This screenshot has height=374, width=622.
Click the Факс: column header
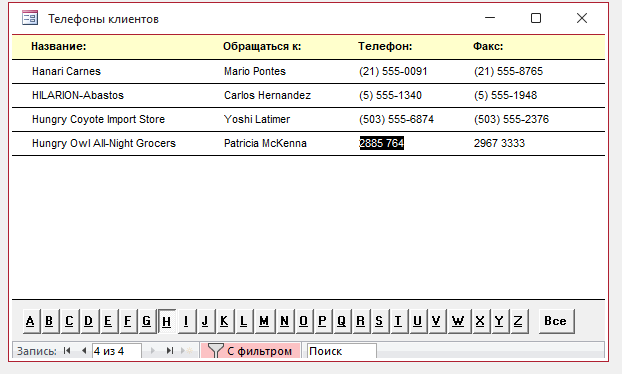tap(488, 46)
